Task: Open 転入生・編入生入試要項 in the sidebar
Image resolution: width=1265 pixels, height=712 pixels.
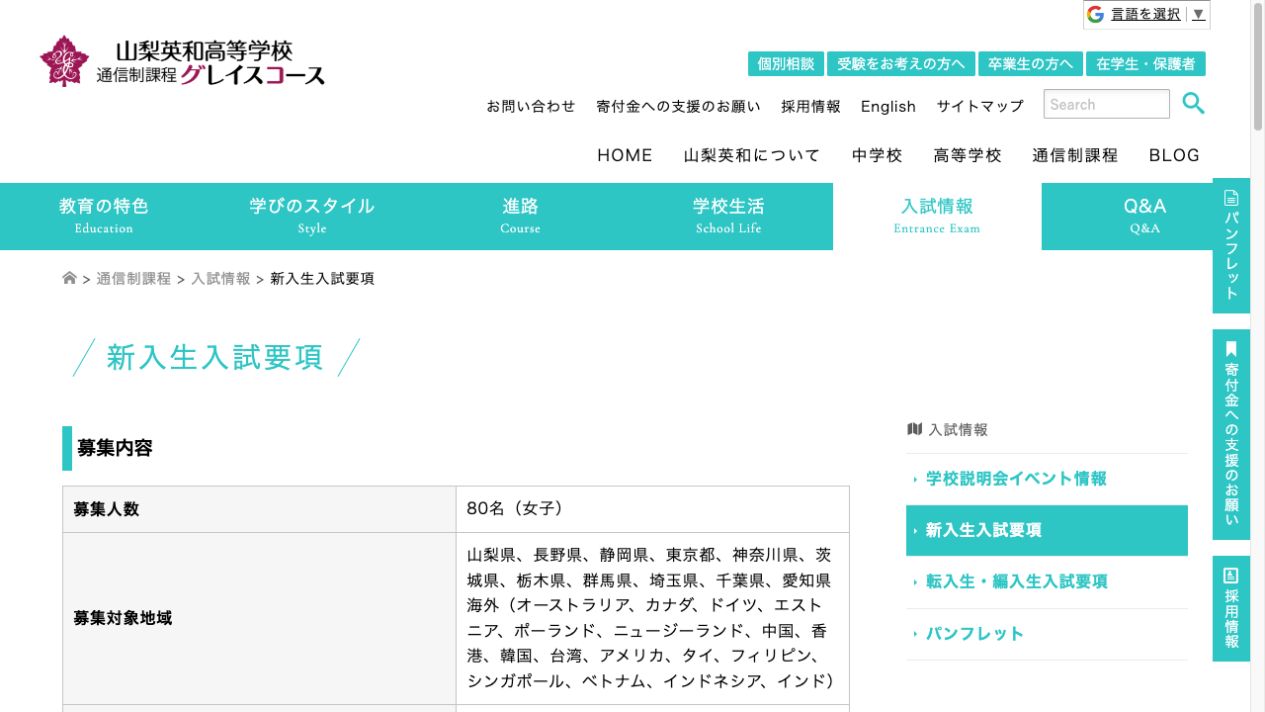Action: pos(1047,582)
